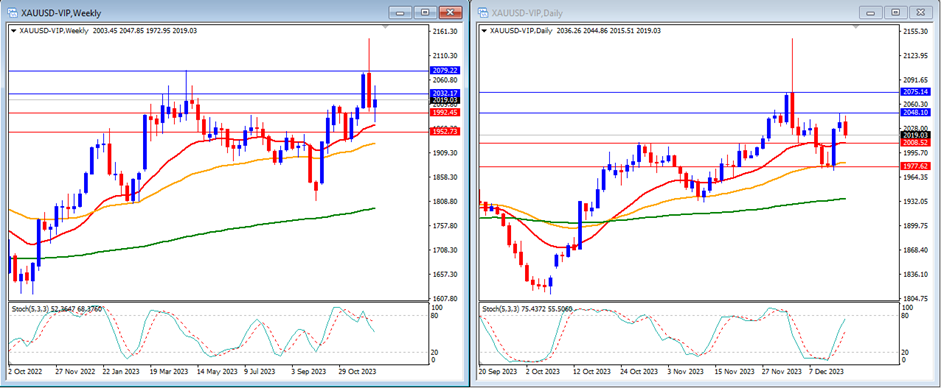941x388 pixels.
Task: Click the 1977.62 red price label
Action: [x=916, y=166]
